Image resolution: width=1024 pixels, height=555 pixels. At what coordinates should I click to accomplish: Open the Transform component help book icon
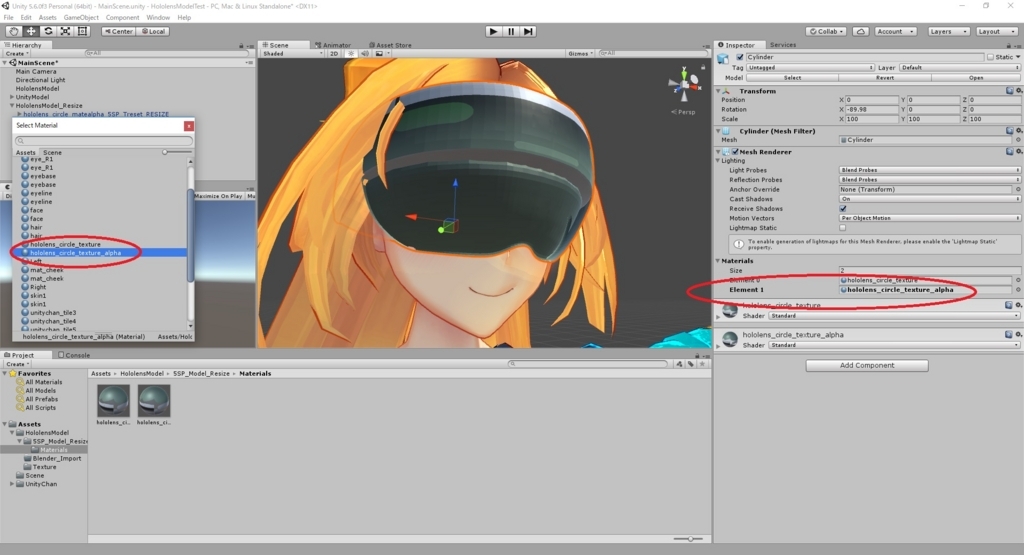point(1010,91)
